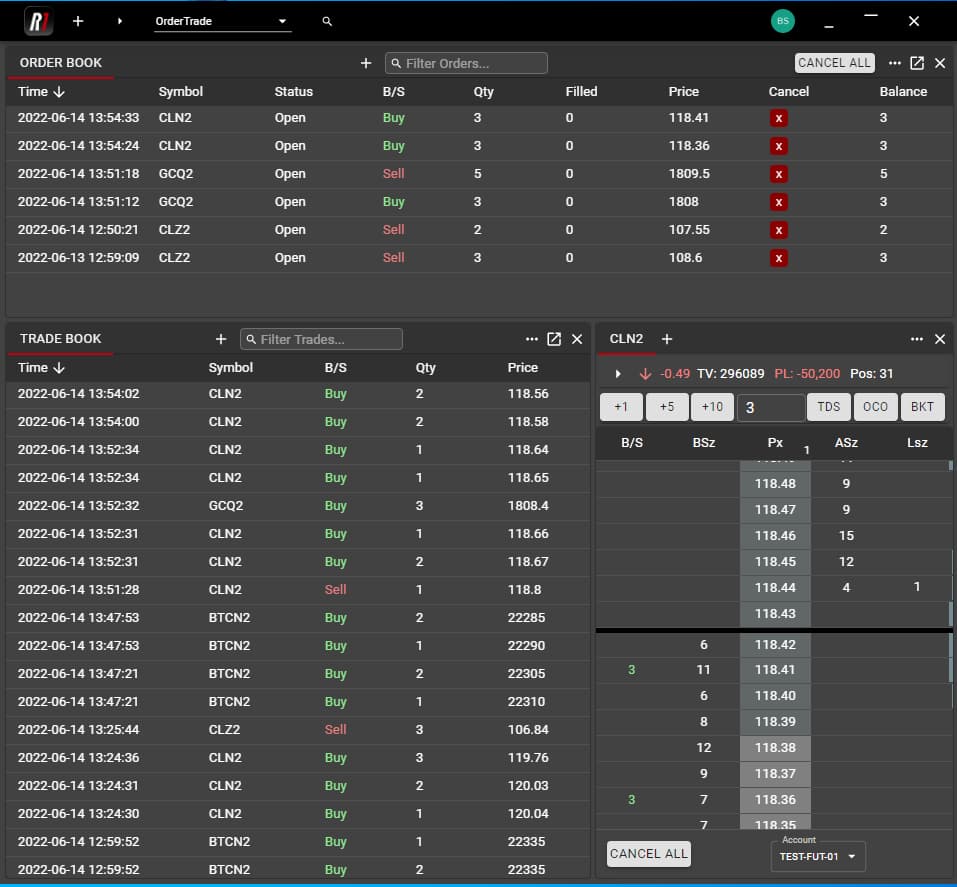This screenshot has height=887, width=957.
Task: Click the +5 quantity button
Action: [667, 407]
